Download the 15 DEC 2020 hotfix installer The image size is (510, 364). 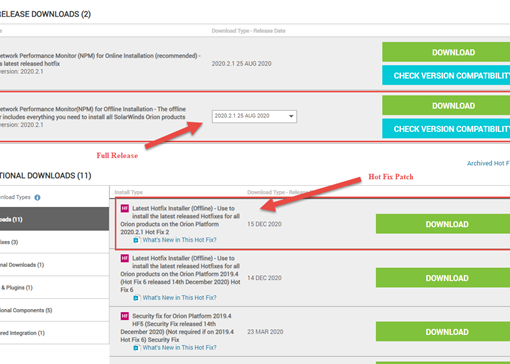443,224
